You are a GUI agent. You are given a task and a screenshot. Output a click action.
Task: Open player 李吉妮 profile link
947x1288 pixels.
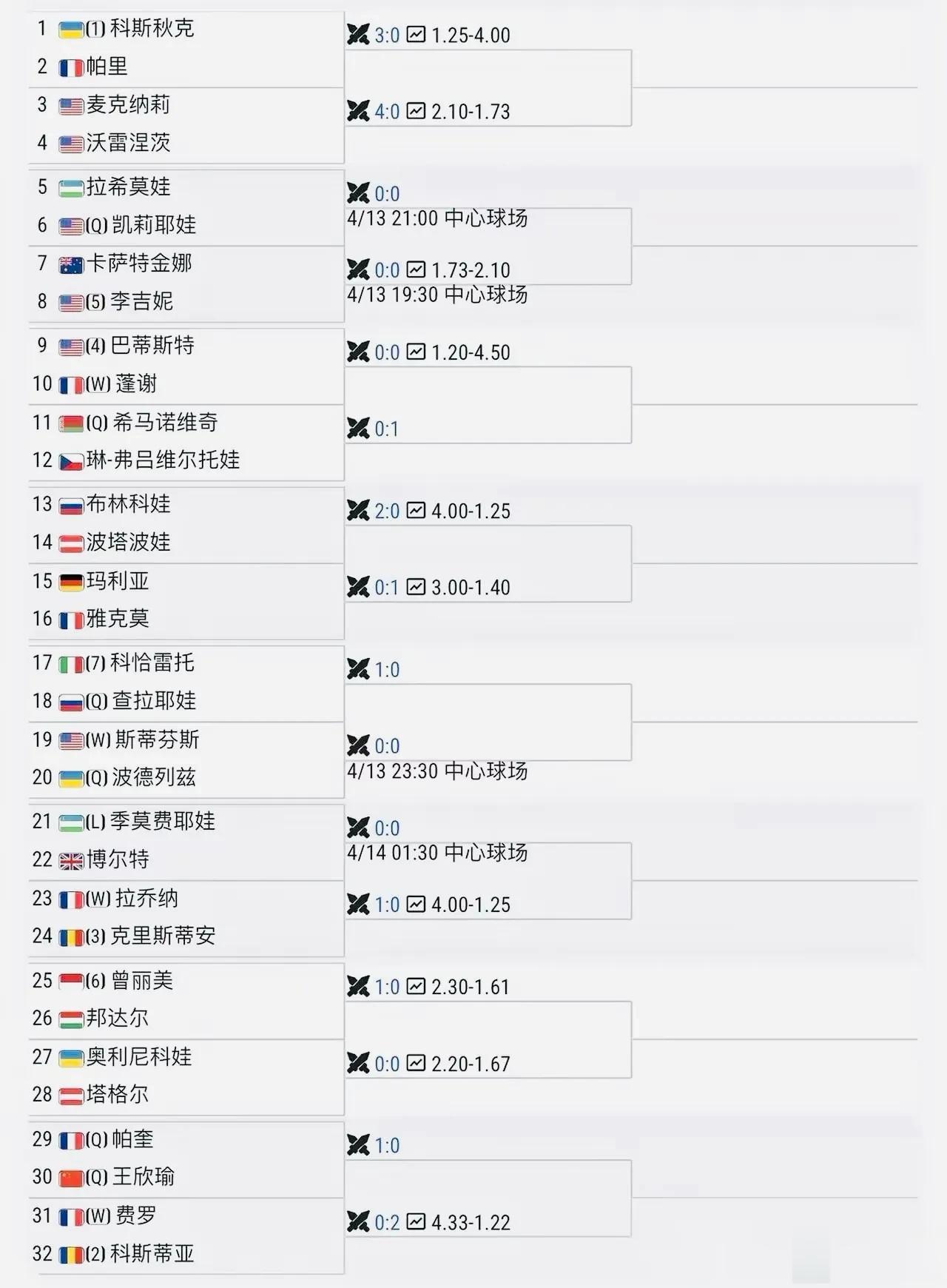(x=141, y=301)
